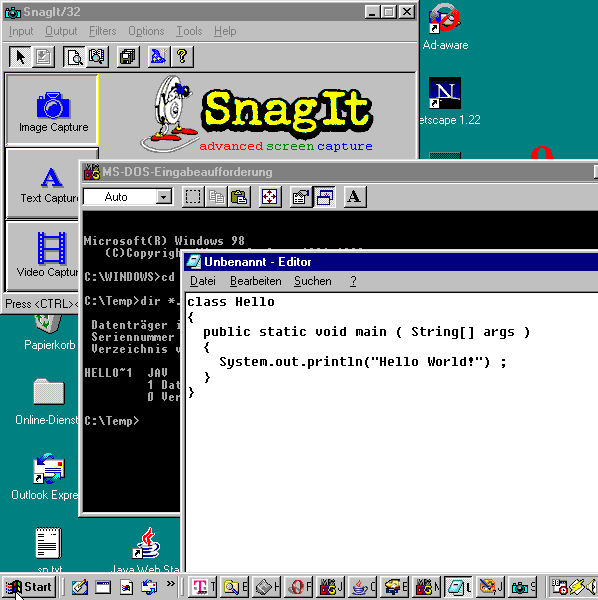598x600 pixels.
Task: Click the scheduler icon in system tray
Action: (x=559, y=587)
